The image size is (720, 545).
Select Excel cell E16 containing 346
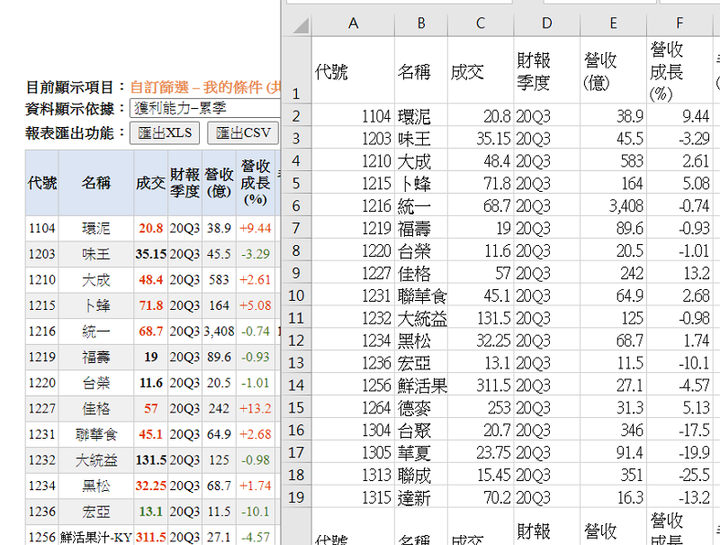[613, 430]
